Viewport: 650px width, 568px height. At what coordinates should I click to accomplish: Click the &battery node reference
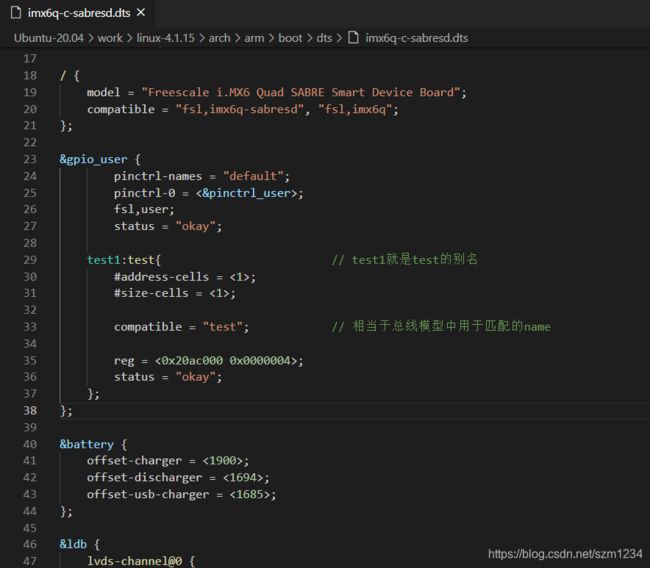[x=86, y=444]
